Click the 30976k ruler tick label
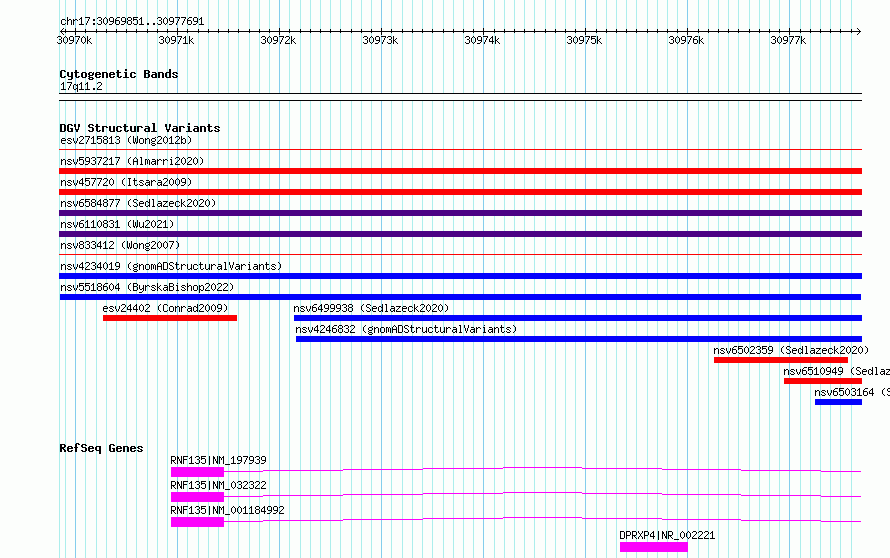890x558 pixels. (x=686, y=40)
